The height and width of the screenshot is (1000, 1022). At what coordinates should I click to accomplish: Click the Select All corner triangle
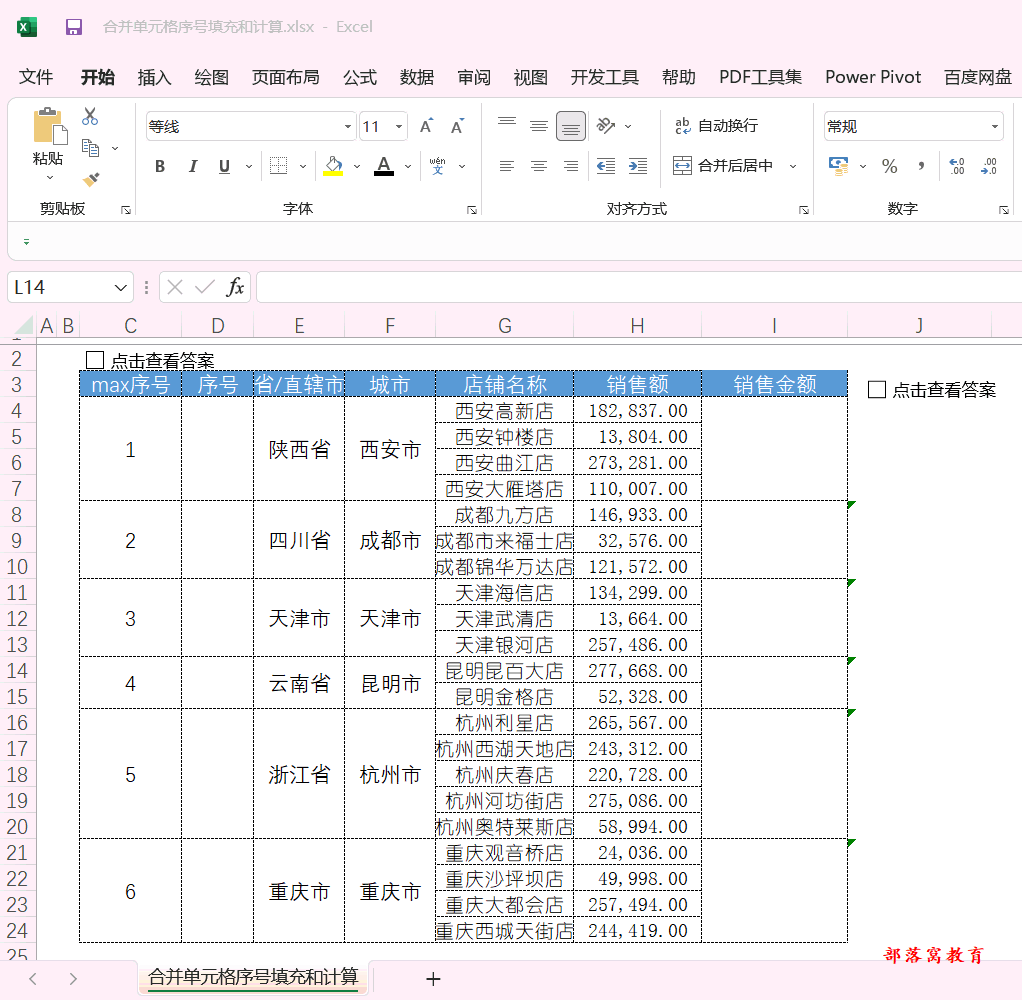click(23, 325)
